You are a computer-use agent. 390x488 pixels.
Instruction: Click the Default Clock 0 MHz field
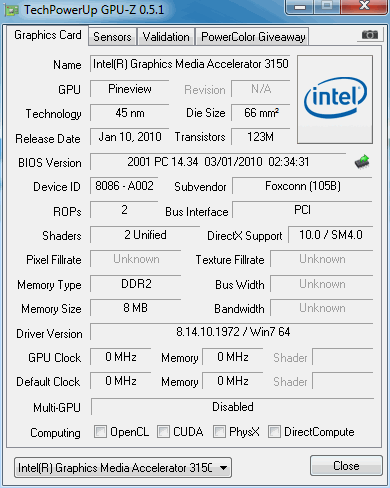121,381
